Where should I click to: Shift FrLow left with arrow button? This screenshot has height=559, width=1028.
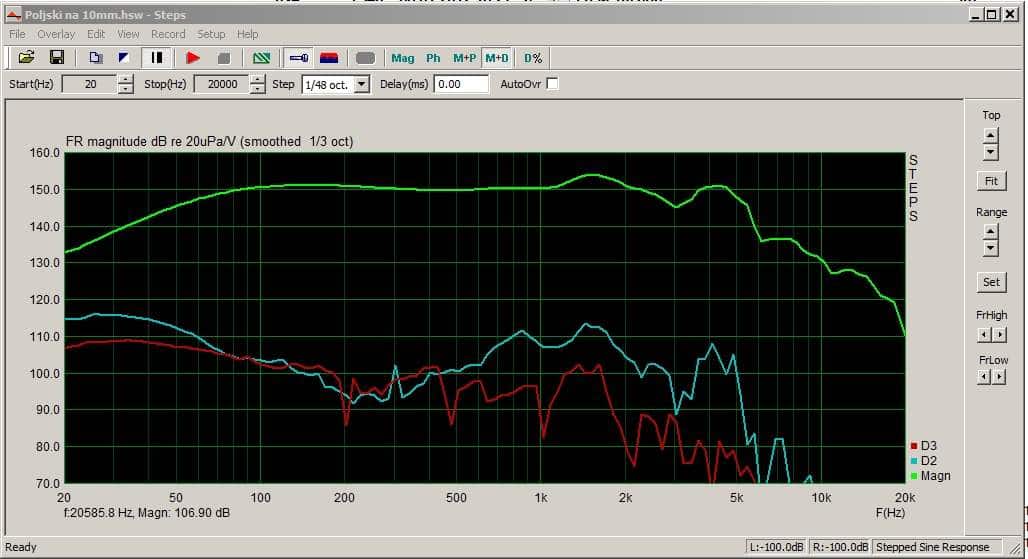[983, 377]
